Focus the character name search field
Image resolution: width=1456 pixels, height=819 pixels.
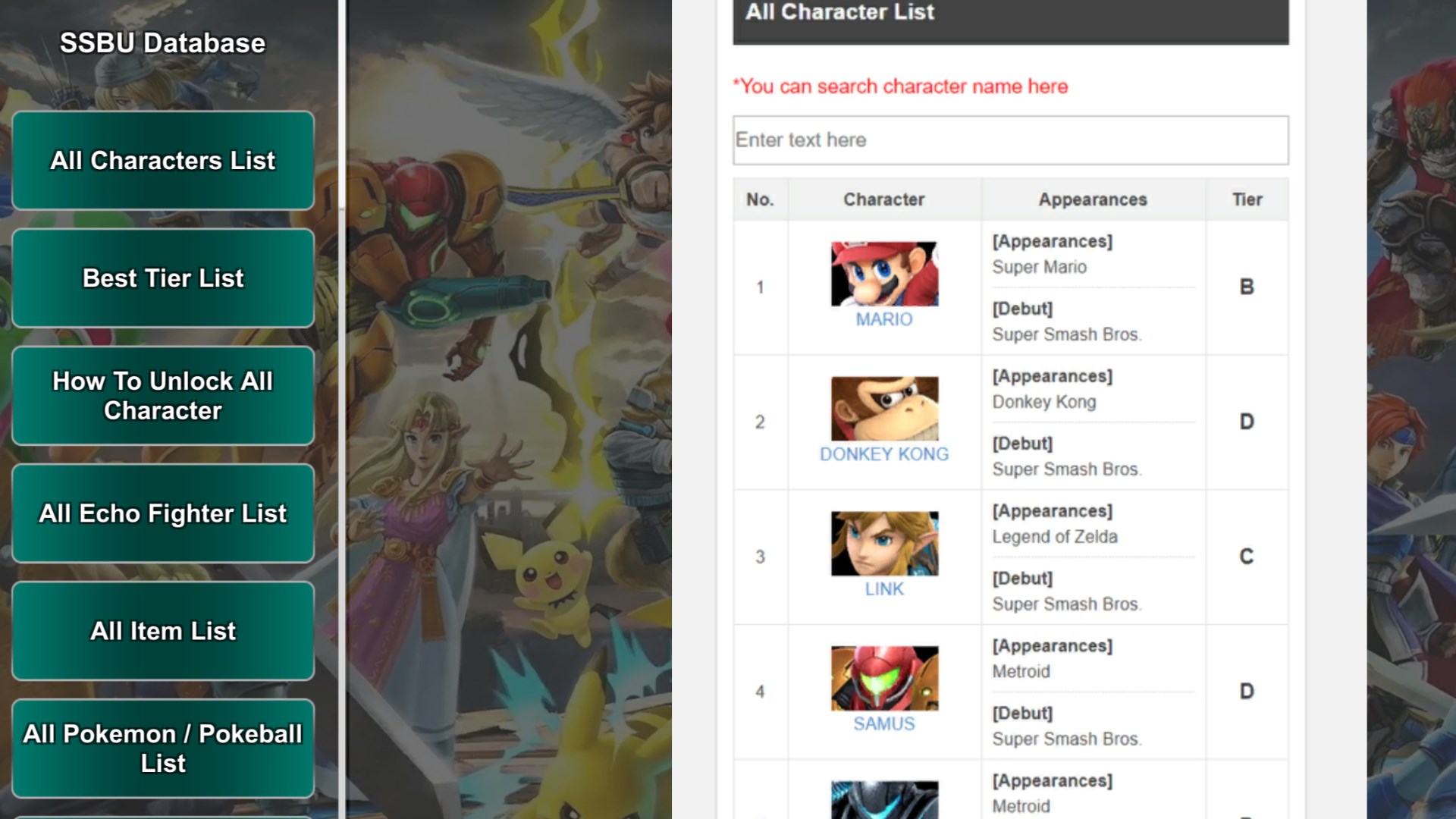click(x=1010, y=140)
